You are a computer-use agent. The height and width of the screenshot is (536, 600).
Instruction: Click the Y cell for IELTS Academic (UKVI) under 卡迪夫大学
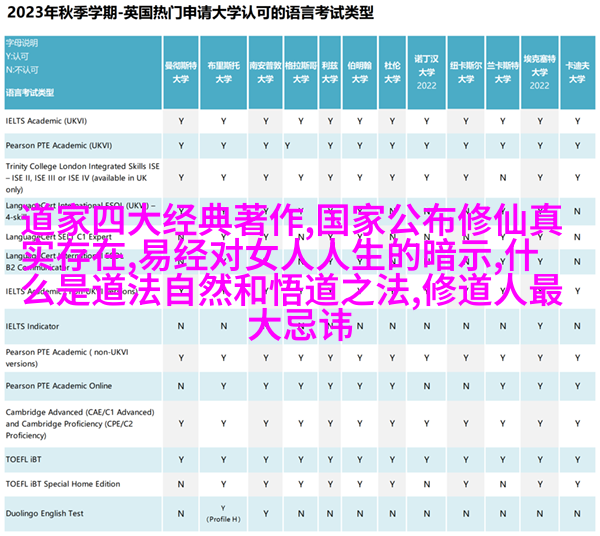tap(577, 121)
